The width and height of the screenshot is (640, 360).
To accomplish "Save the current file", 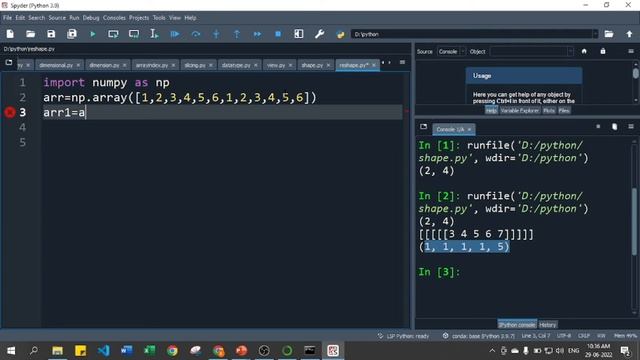I will (51, 34).
